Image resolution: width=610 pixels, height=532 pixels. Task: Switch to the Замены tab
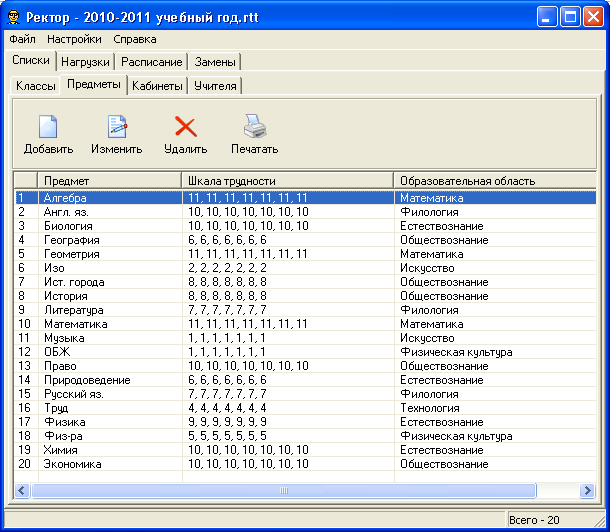pos(215,62)
